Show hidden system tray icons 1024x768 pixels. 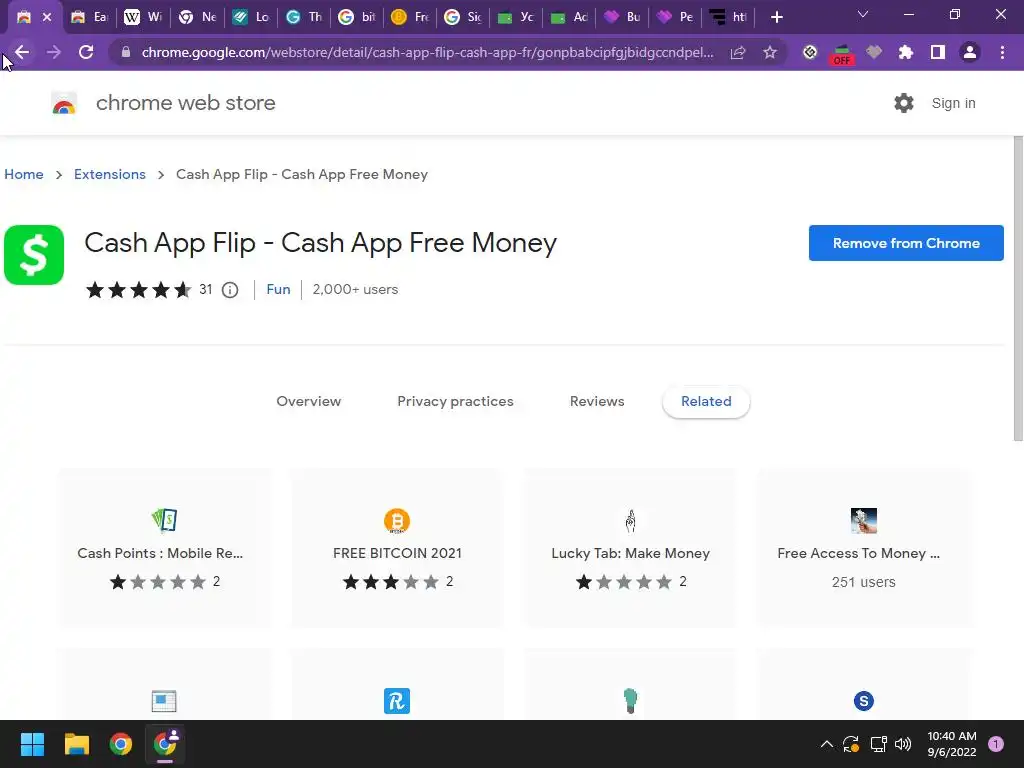827,744
